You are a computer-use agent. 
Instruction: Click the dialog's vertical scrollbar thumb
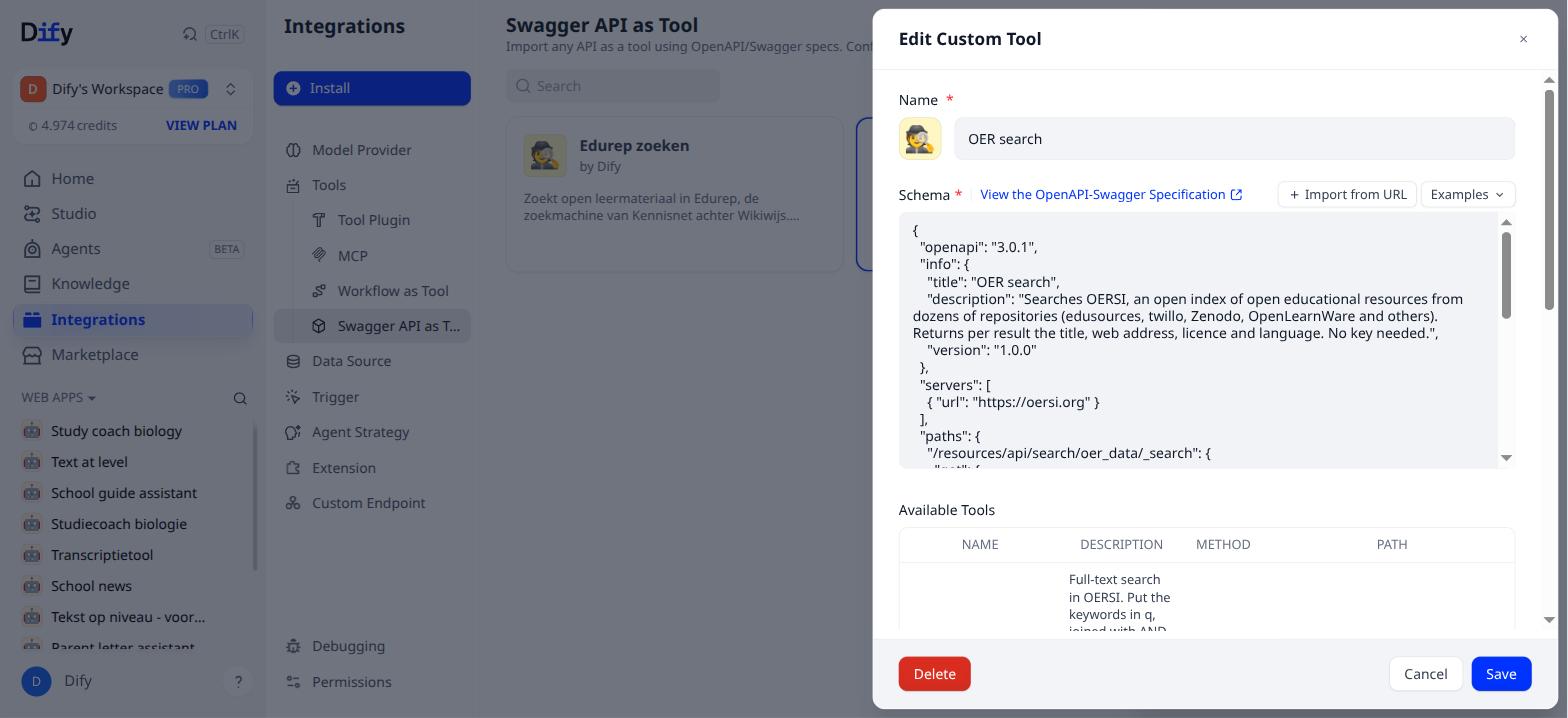tap(1549, 200)
